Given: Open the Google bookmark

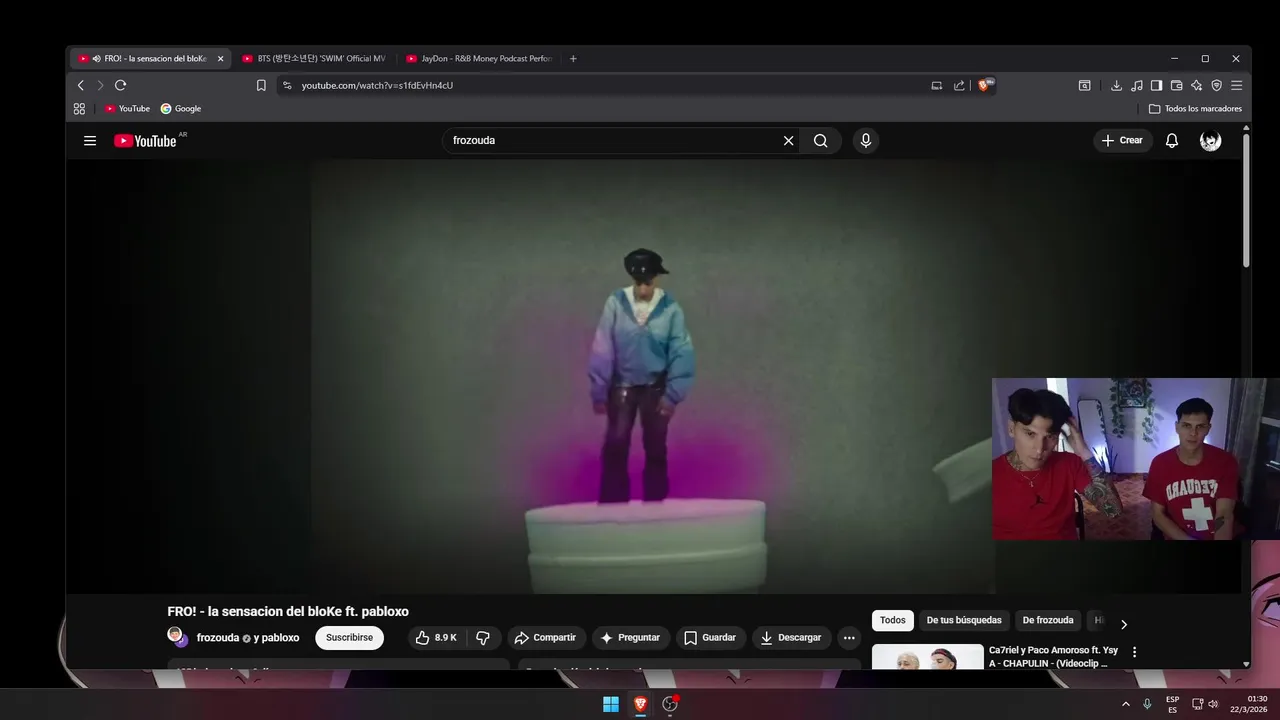Looking at the screenshot, I should pos(181,109).
